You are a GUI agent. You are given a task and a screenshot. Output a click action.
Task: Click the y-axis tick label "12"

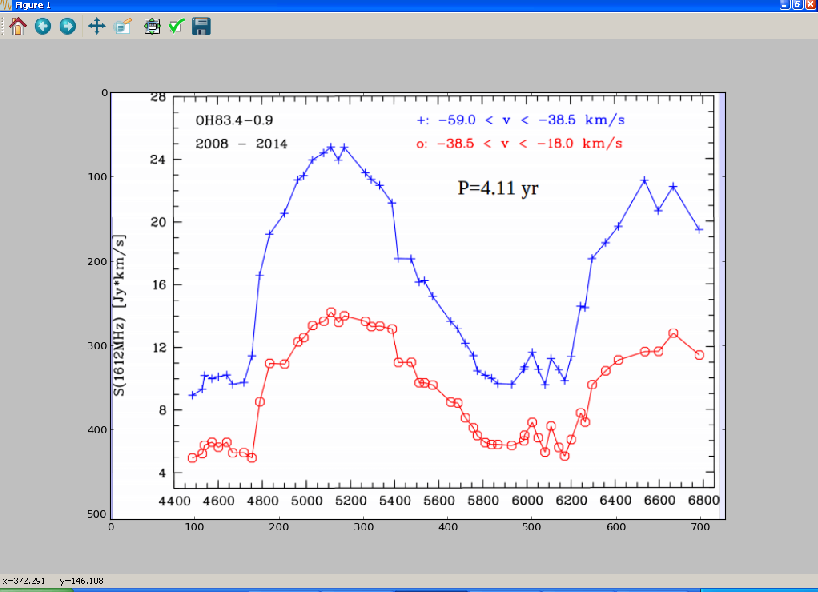click(x=158, y=347)
